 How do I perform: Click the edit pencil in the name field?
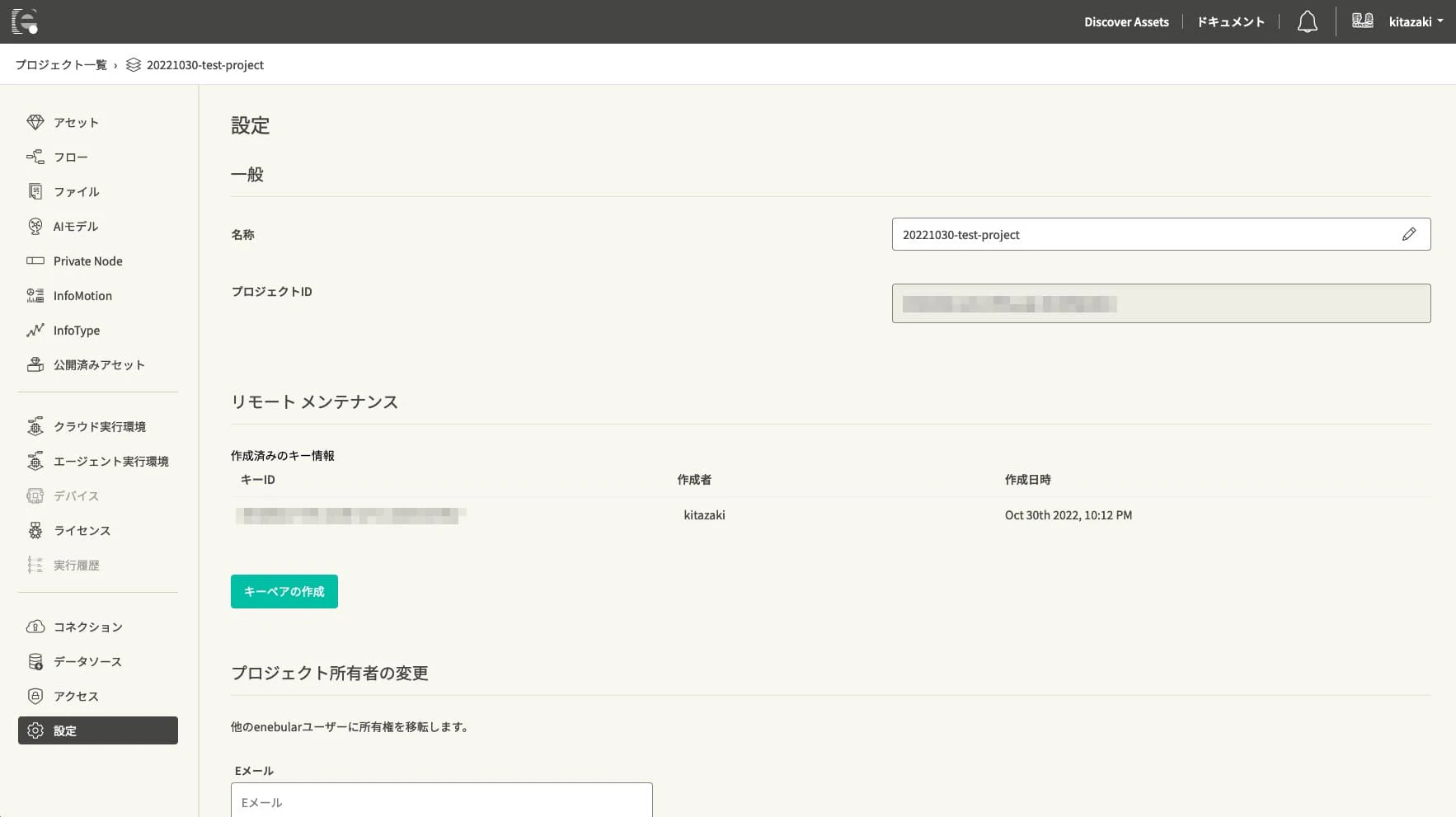tap(1409, 234)
